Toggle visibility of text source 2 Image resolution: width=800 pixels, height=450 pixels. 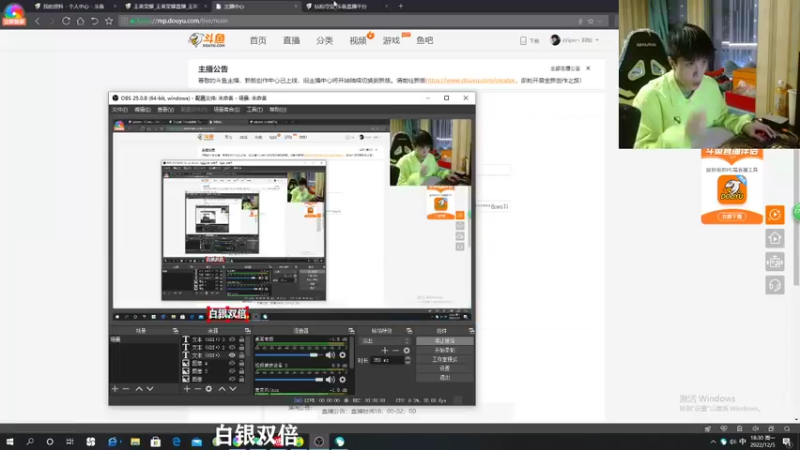point(232,347)
